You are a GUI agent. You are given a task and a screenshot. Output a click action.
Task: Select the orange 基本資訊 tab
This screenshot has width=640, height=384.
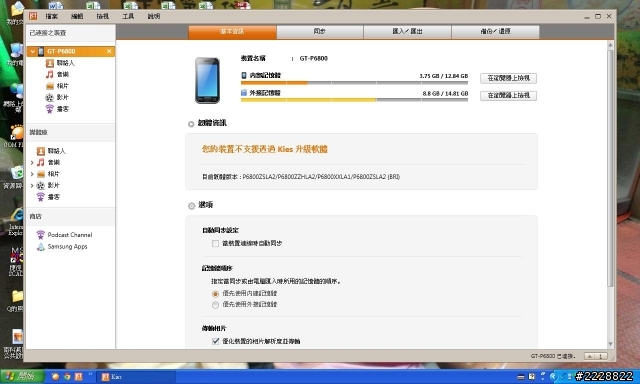pos(232,31)
